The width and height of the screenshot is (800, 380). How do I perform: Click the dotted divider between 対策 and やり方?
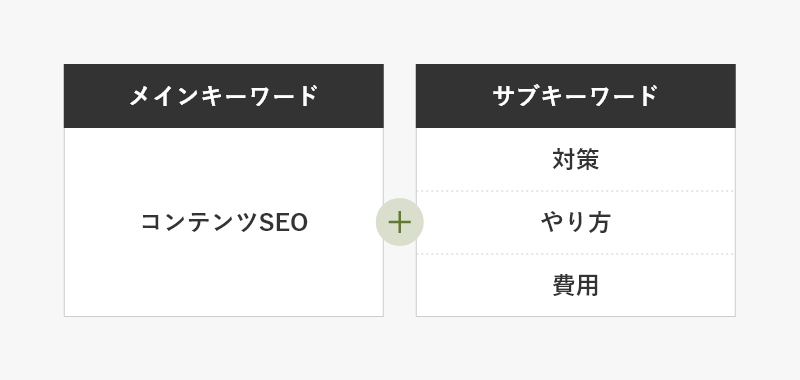[576, 191]
